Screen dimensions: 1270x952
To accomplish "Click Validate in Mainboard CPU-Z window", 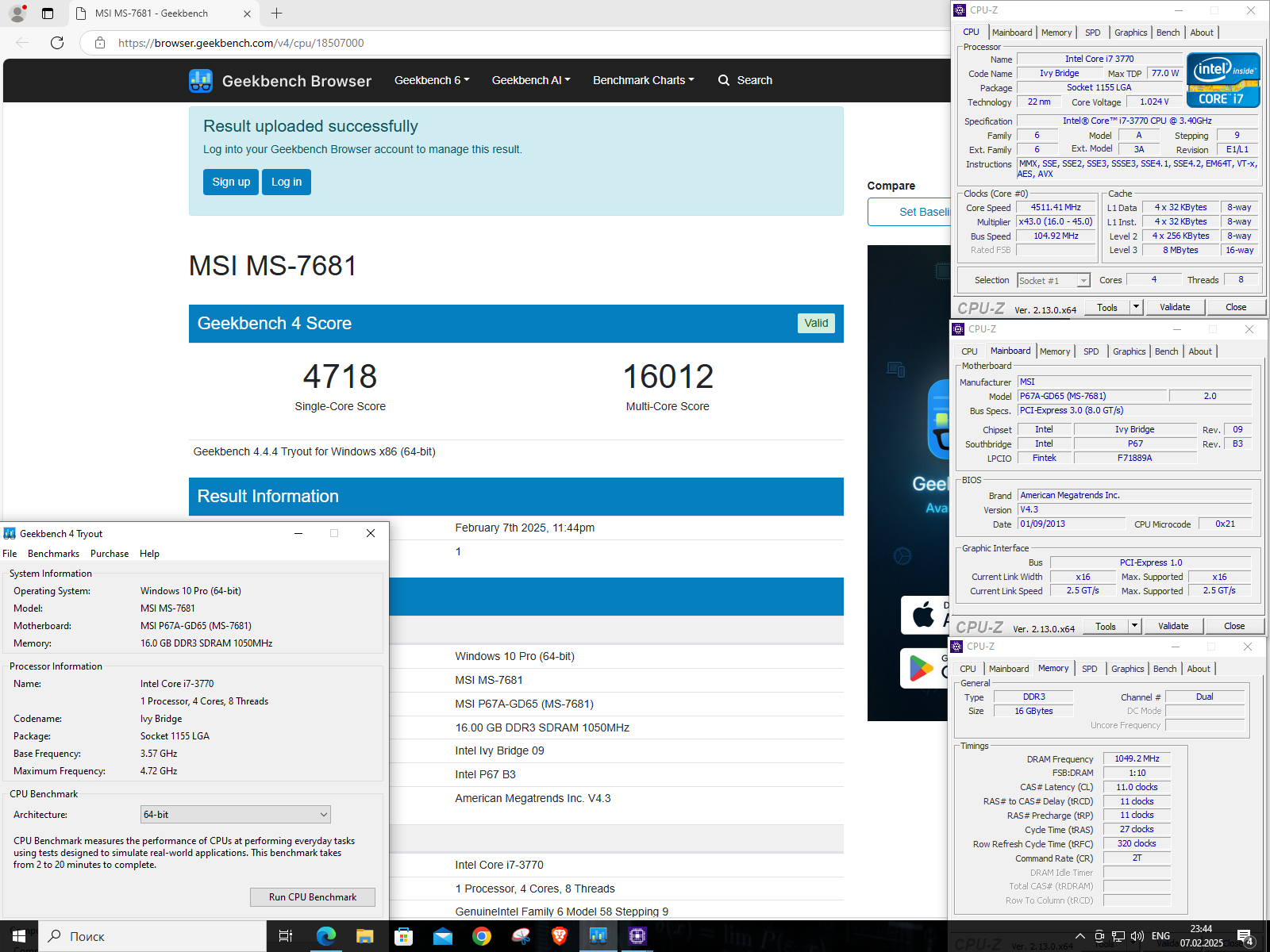I will tap(1173, 626).
